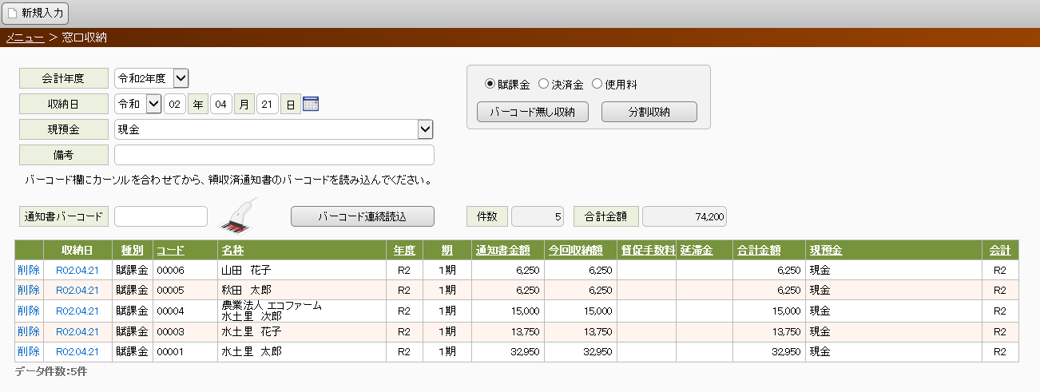Select the 使用料 radio button

click(x=596, y=84)
